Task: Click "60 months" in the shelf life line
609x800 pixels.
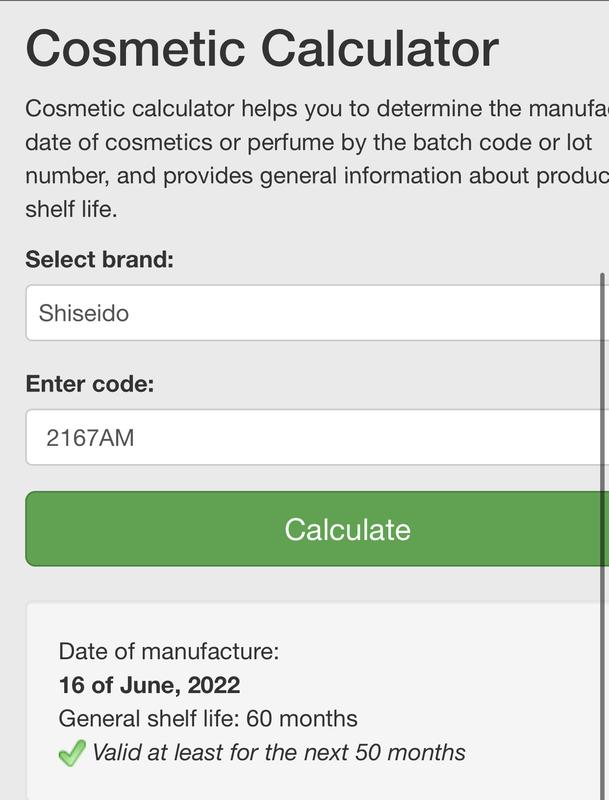Action: click(302, 719)
